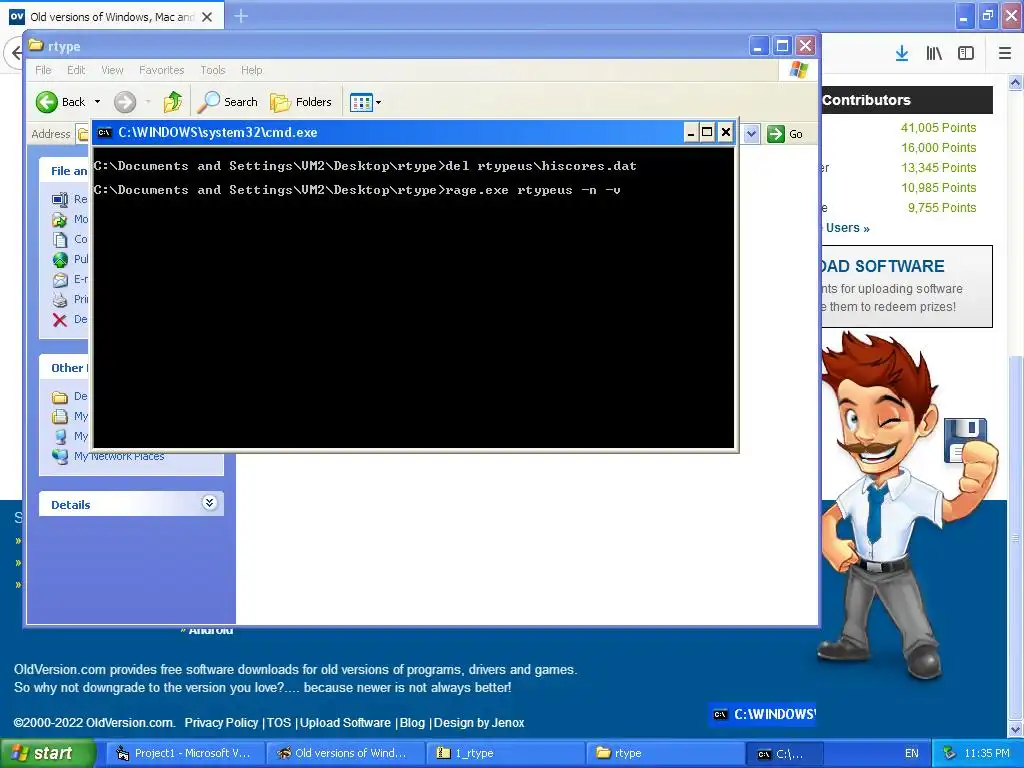This screenshot has height=768, width=1024.
Task: Go up one folder level icon
Action: 173,102
